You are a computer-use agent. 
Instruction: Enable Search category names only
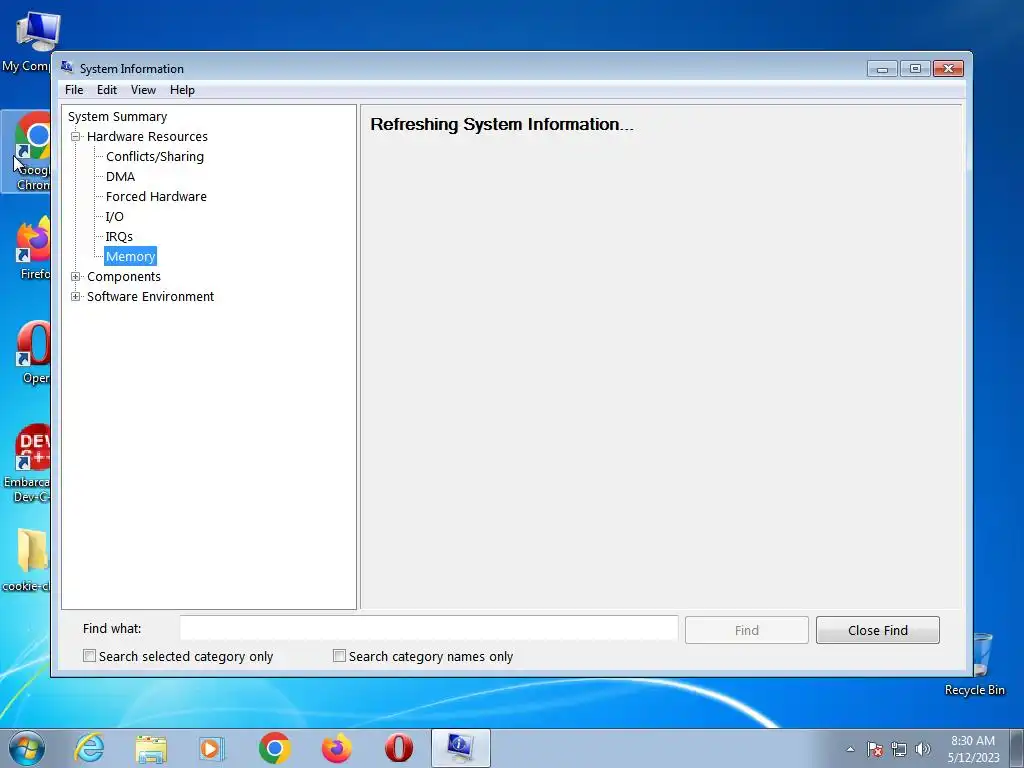(339, 656)
